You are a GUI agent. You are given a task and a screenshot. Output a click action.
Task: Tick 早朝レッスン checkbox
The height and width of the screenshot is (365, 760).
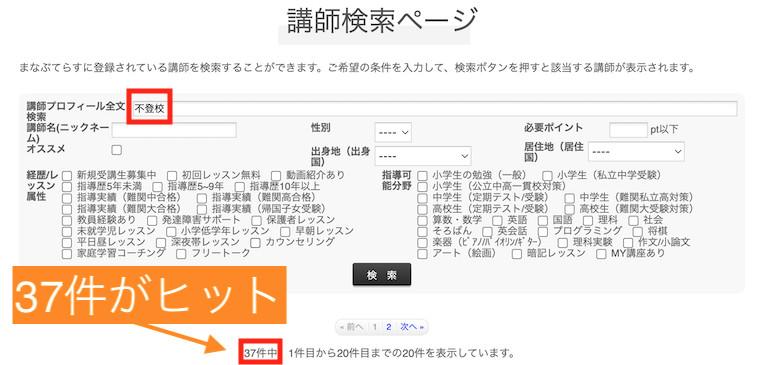coord(285,231)
